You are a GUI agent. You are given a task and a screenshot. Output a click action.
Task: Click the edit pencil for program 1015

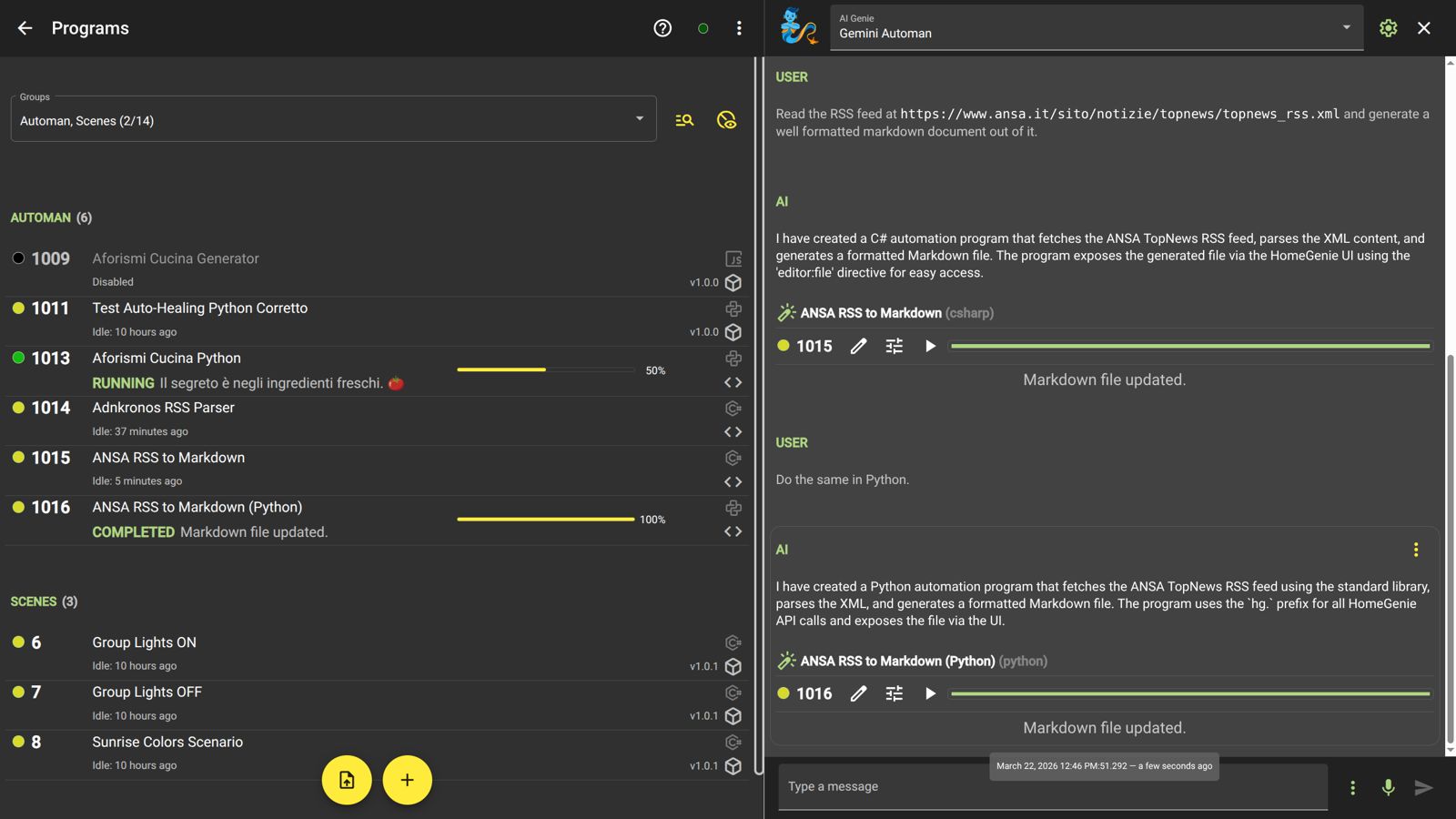858,346
